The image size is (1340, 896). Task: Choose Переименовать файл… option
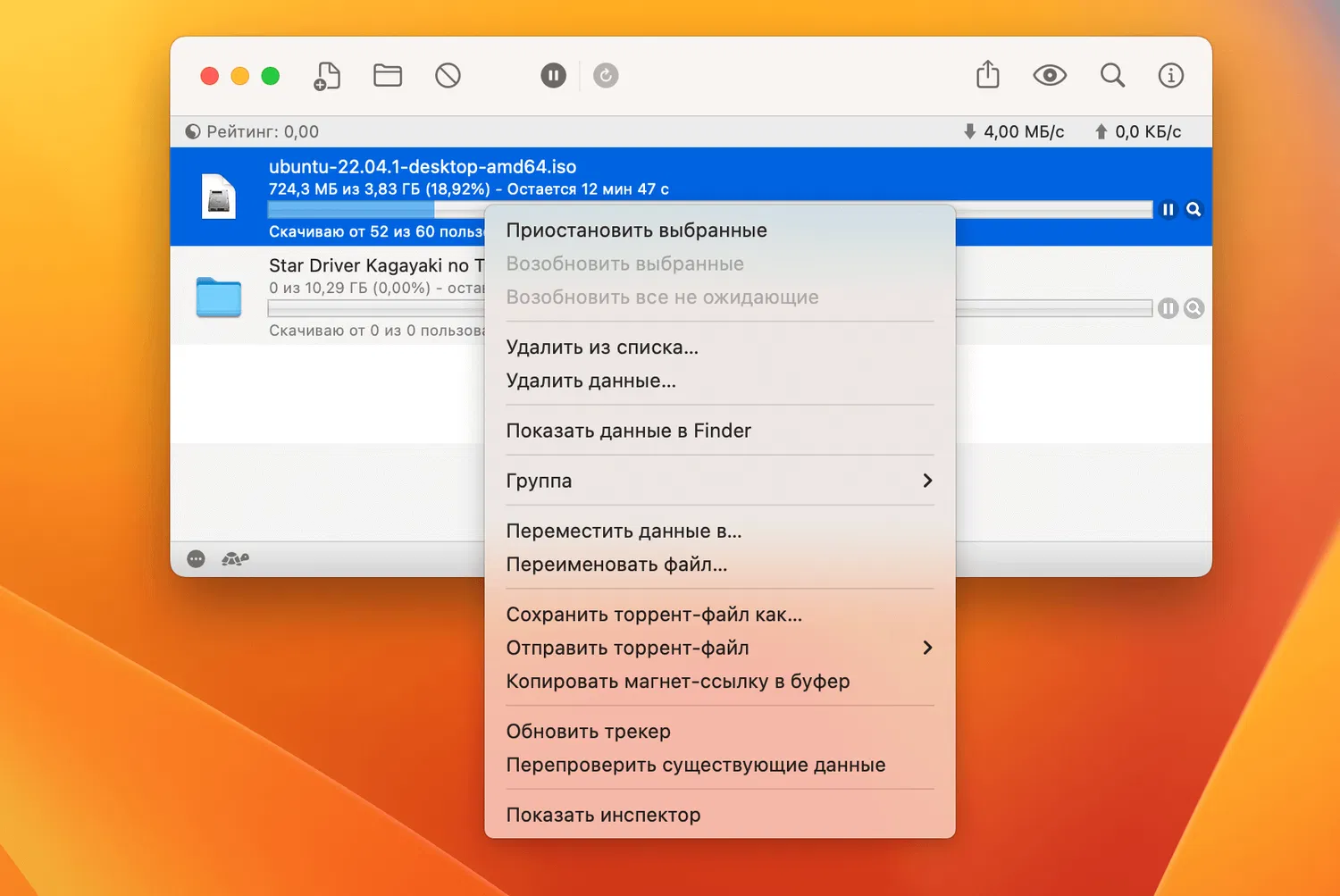tap(720, 565)
